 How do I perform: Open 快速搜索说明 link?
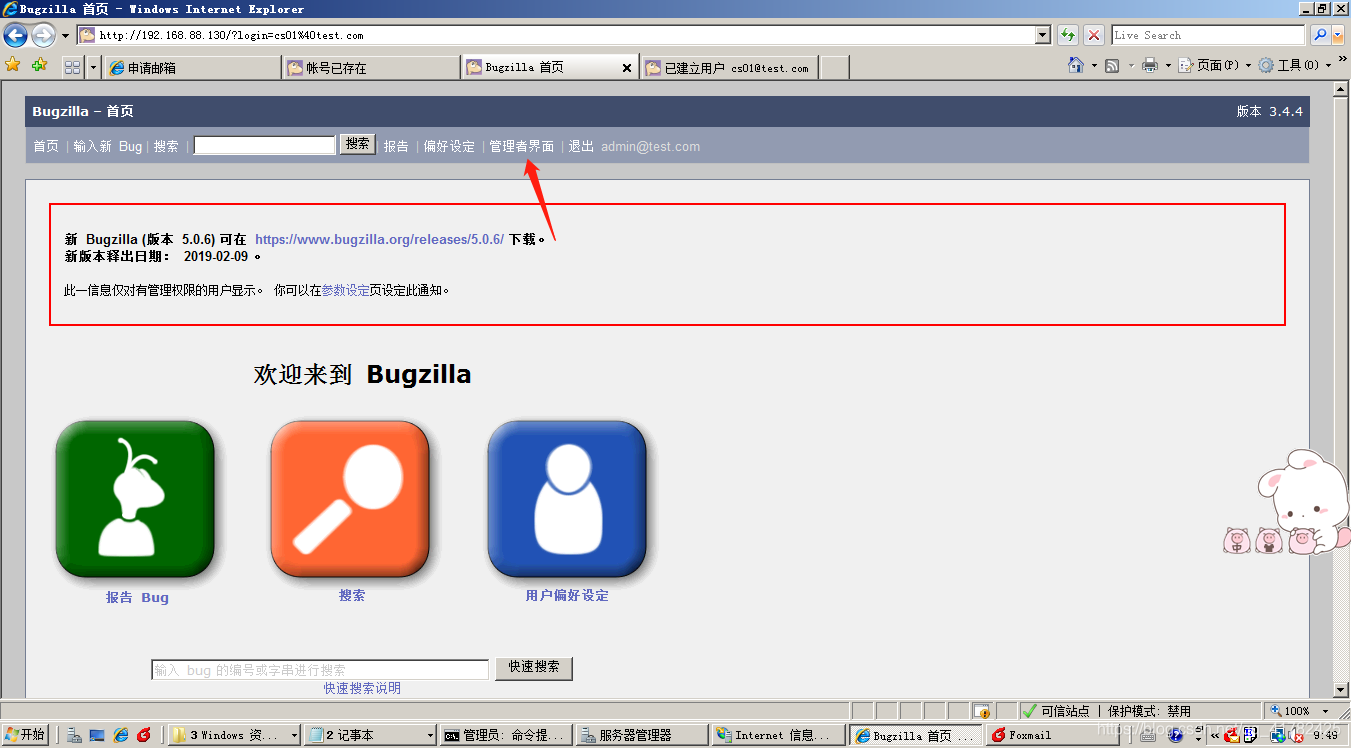pos(362,688)
